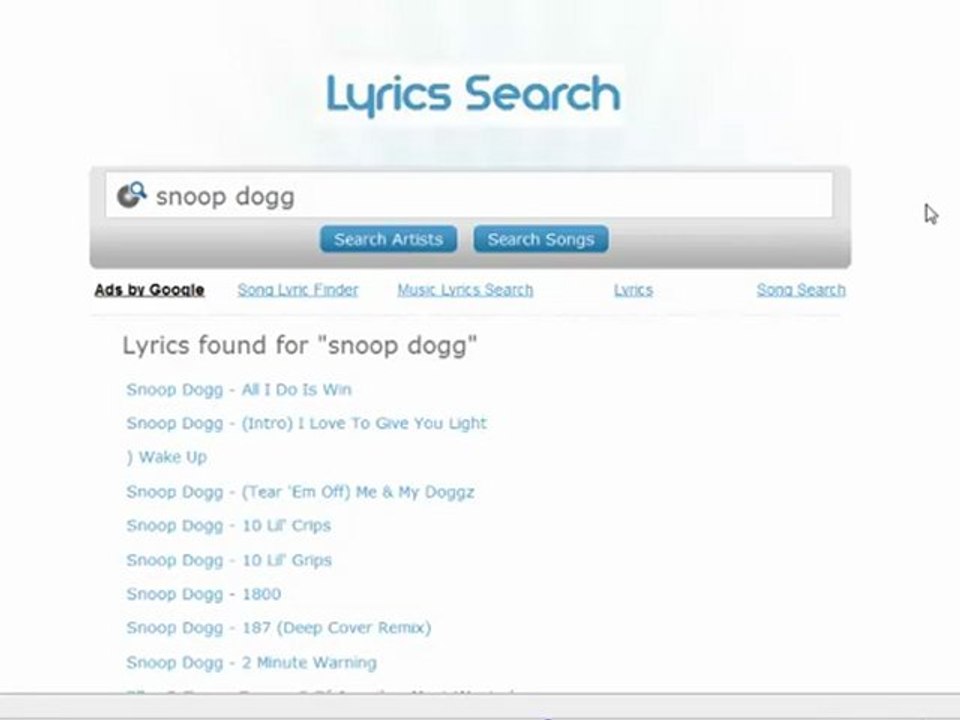
Task: Click the Search Songs button
Action: (x=541, y=239)
